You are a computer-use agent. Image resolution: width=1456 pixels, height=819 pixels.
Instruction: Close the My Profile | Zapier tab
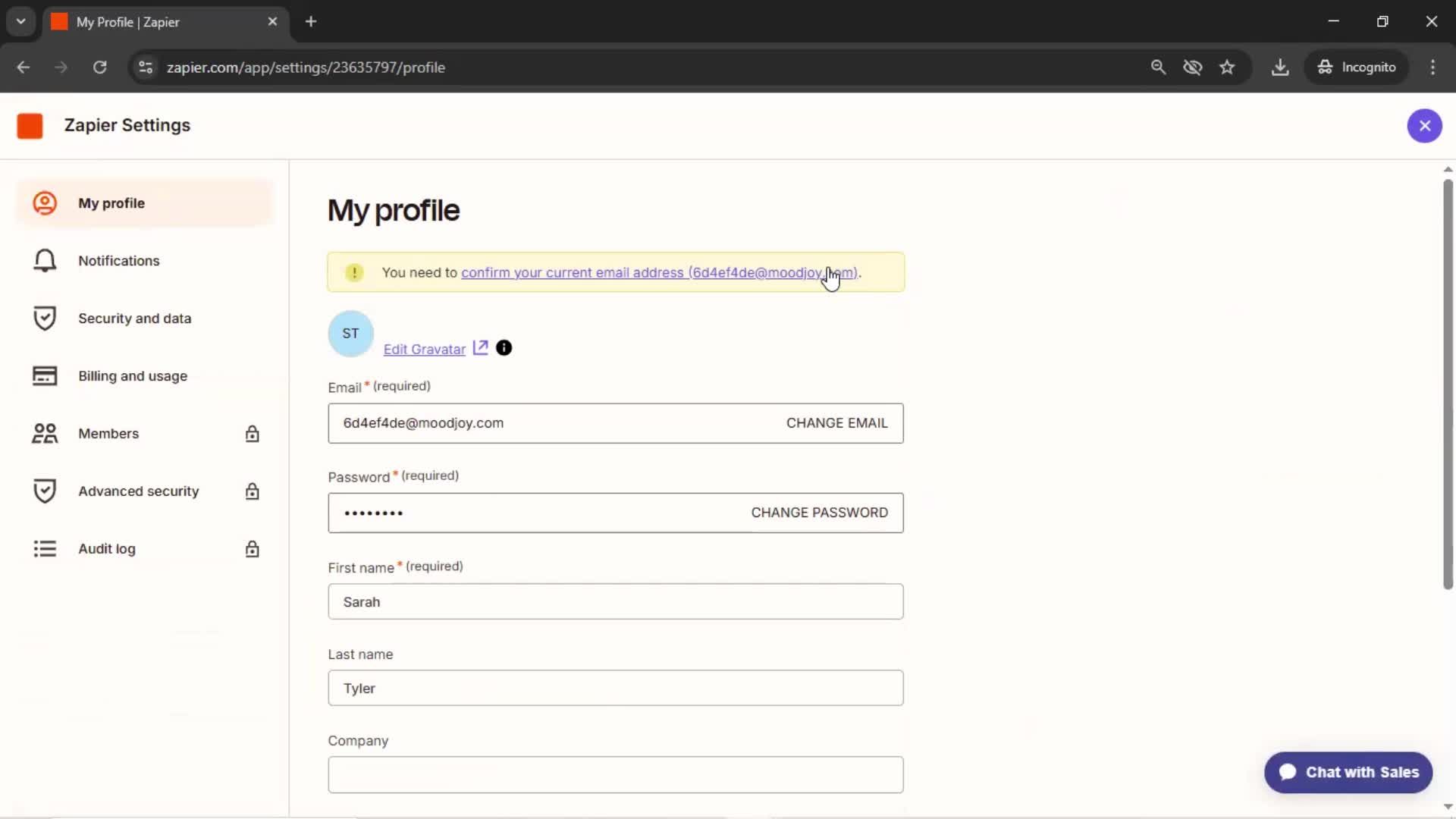pyautogui.click(x=272, y=22)
